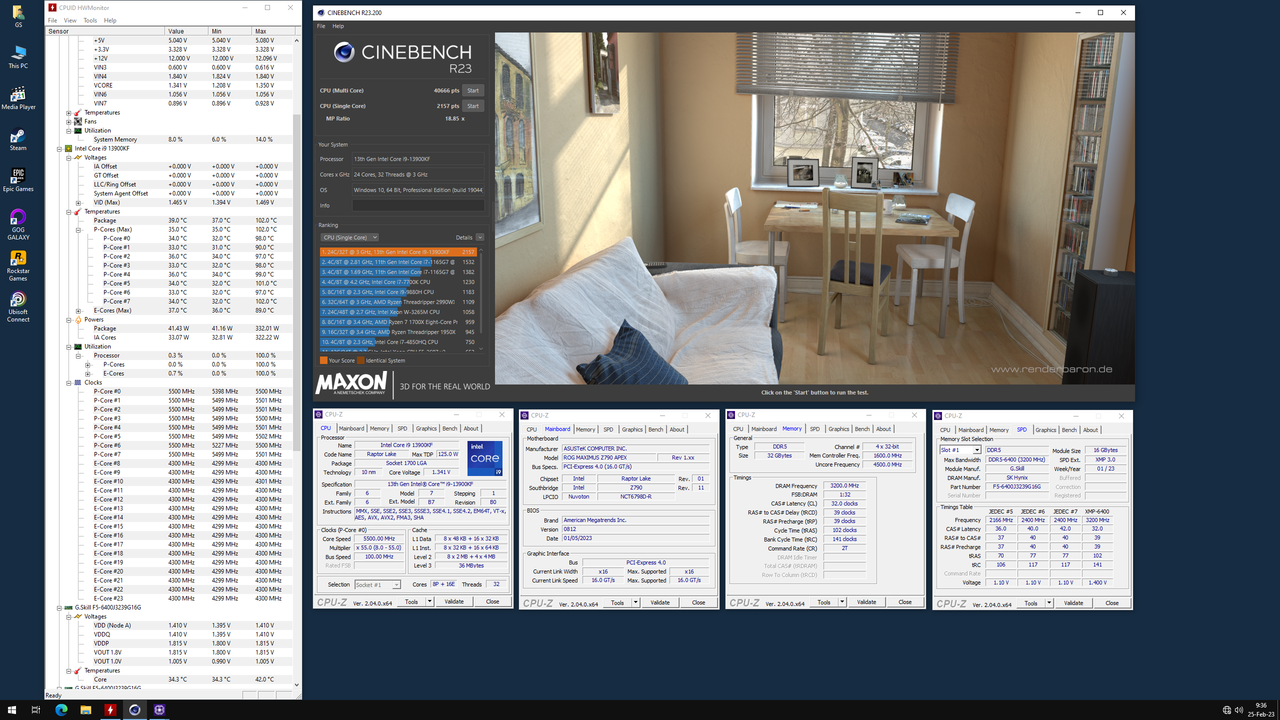The height and width of the screenshot is (720, 1280).
Task: Open Microsoft Edge from the taskbar
Action: [61, 709]
